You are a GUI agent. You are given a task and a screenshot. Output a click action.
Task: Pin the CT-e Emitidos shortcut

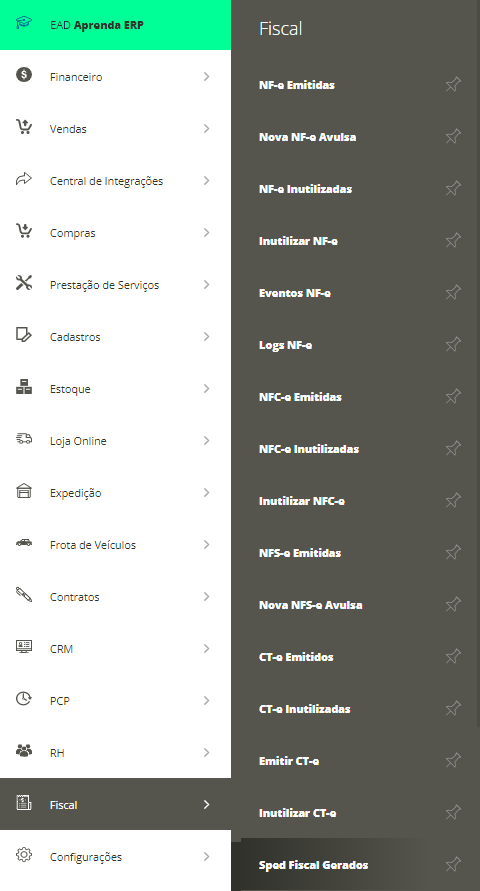[453, 656]
